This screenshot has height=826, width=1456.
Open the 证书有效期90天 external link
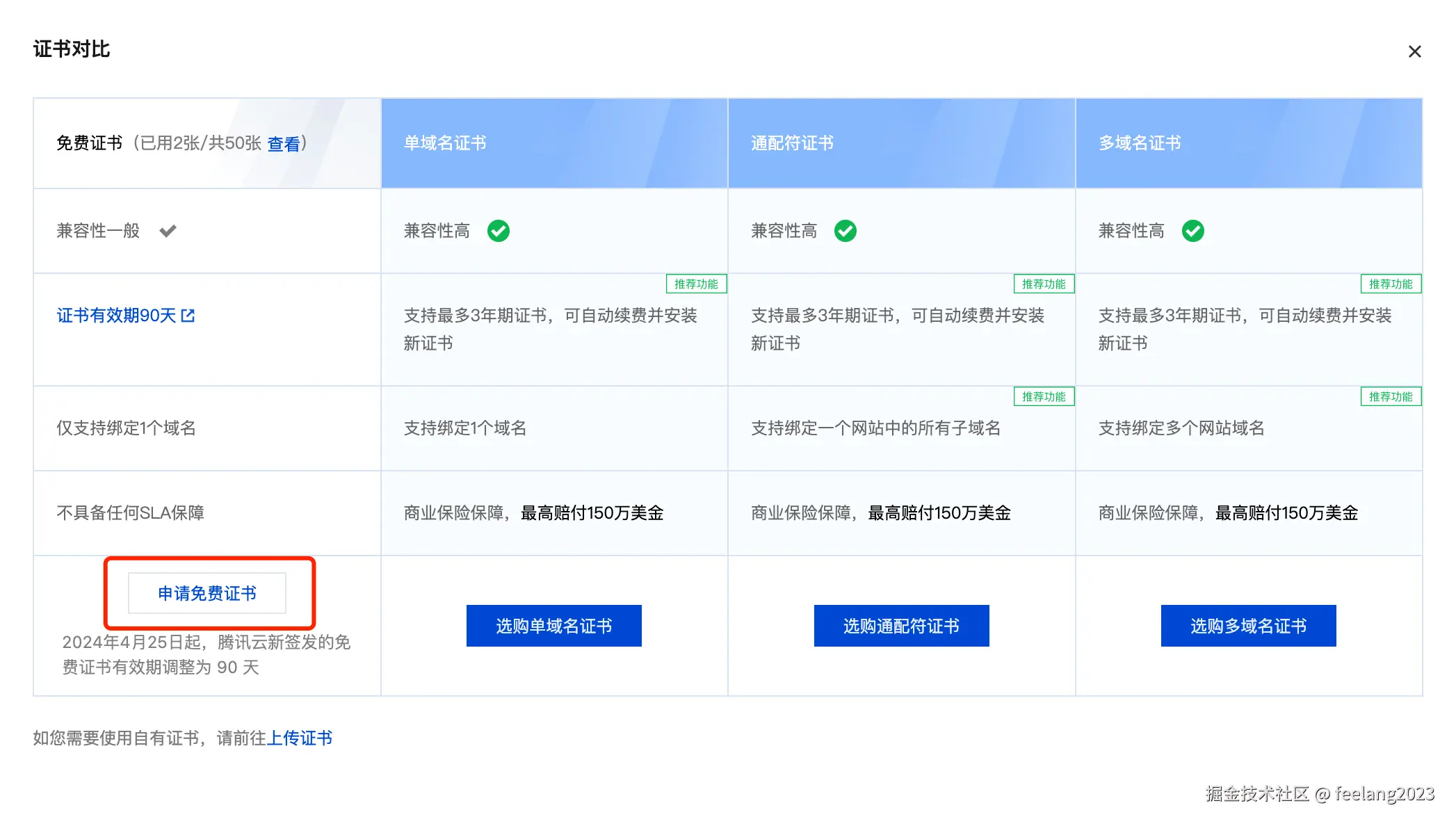[x=116, y=316]
